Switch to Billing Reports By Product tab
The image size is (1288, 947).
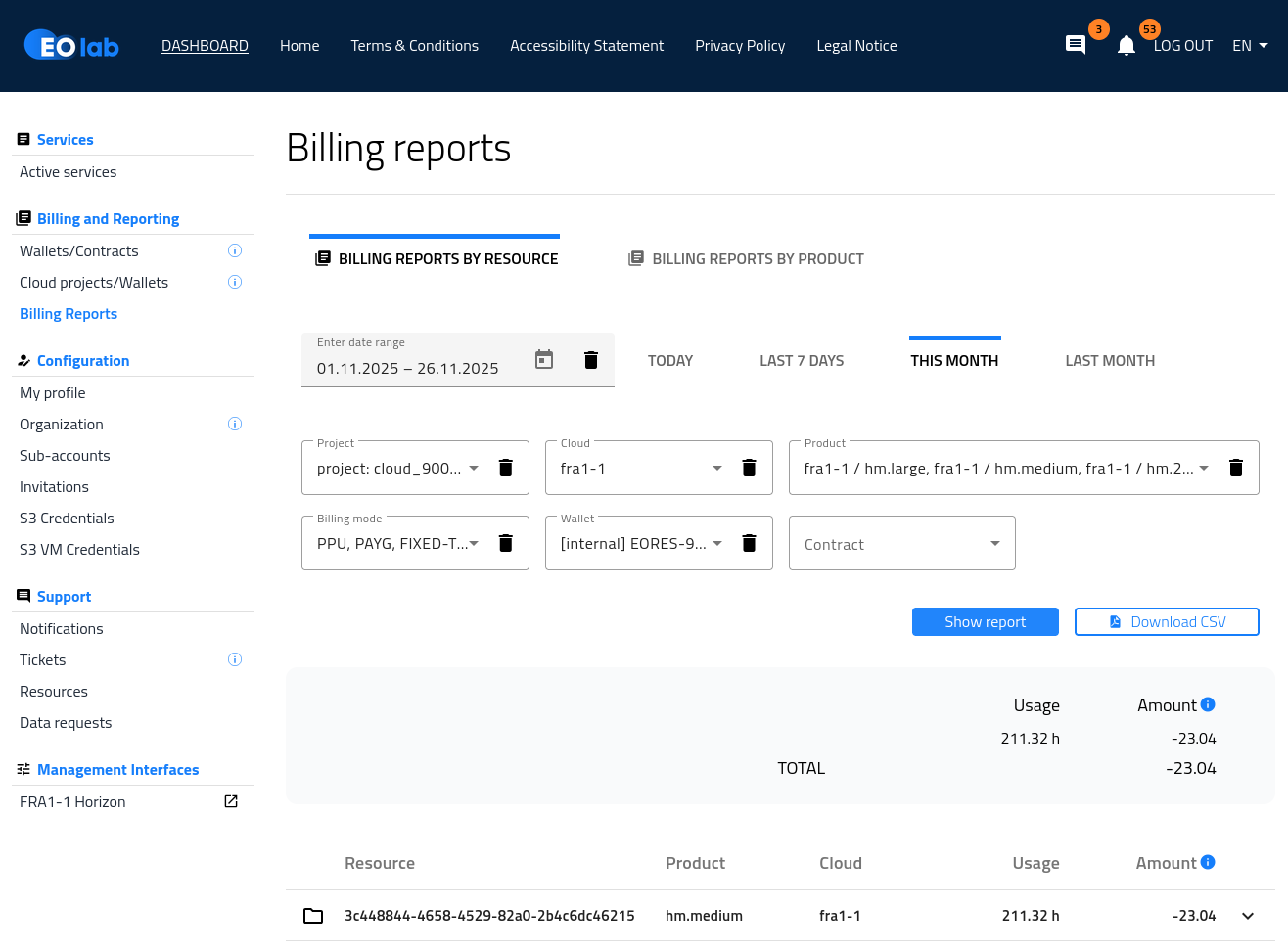[746, 259]
